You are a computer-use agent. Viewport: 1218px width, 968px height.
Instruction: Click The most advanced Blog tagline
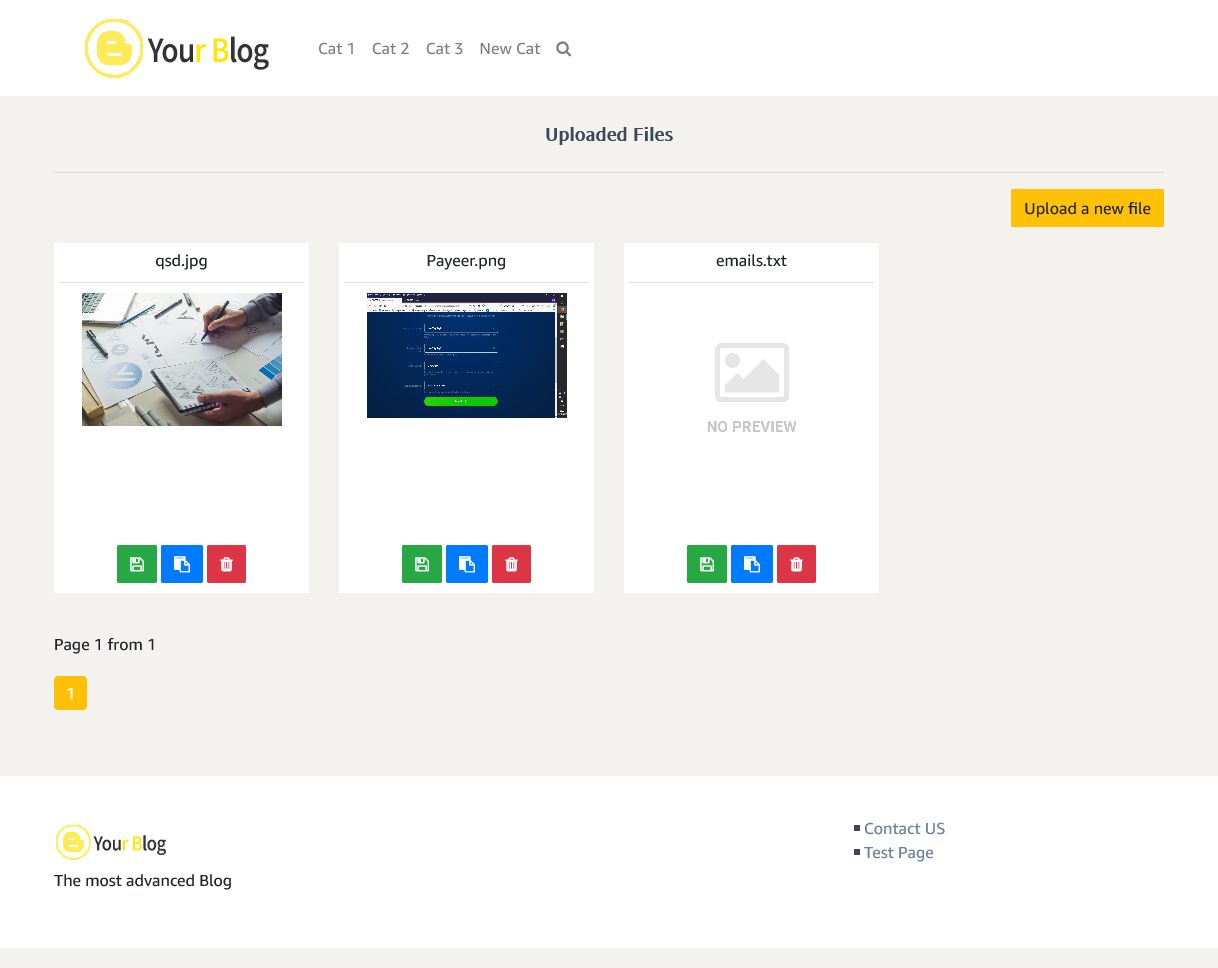coord(143,880)
